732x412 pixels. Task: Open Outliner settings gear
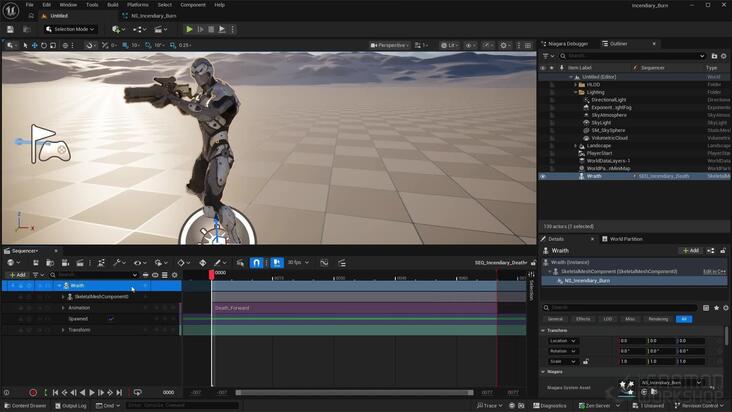click(x=724, y=56)
